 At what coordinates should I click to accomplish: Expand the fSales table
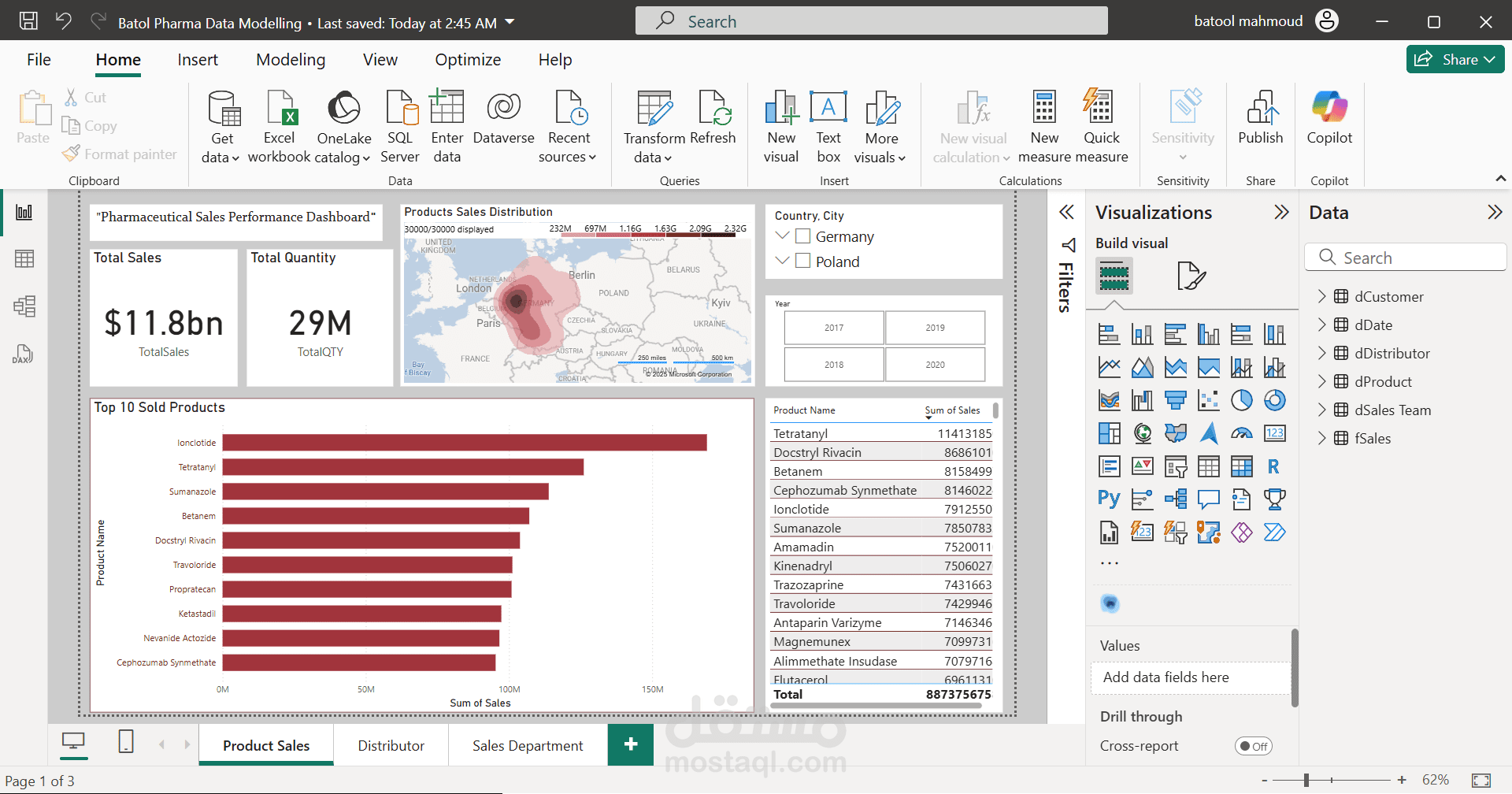tap(1322, 438)
